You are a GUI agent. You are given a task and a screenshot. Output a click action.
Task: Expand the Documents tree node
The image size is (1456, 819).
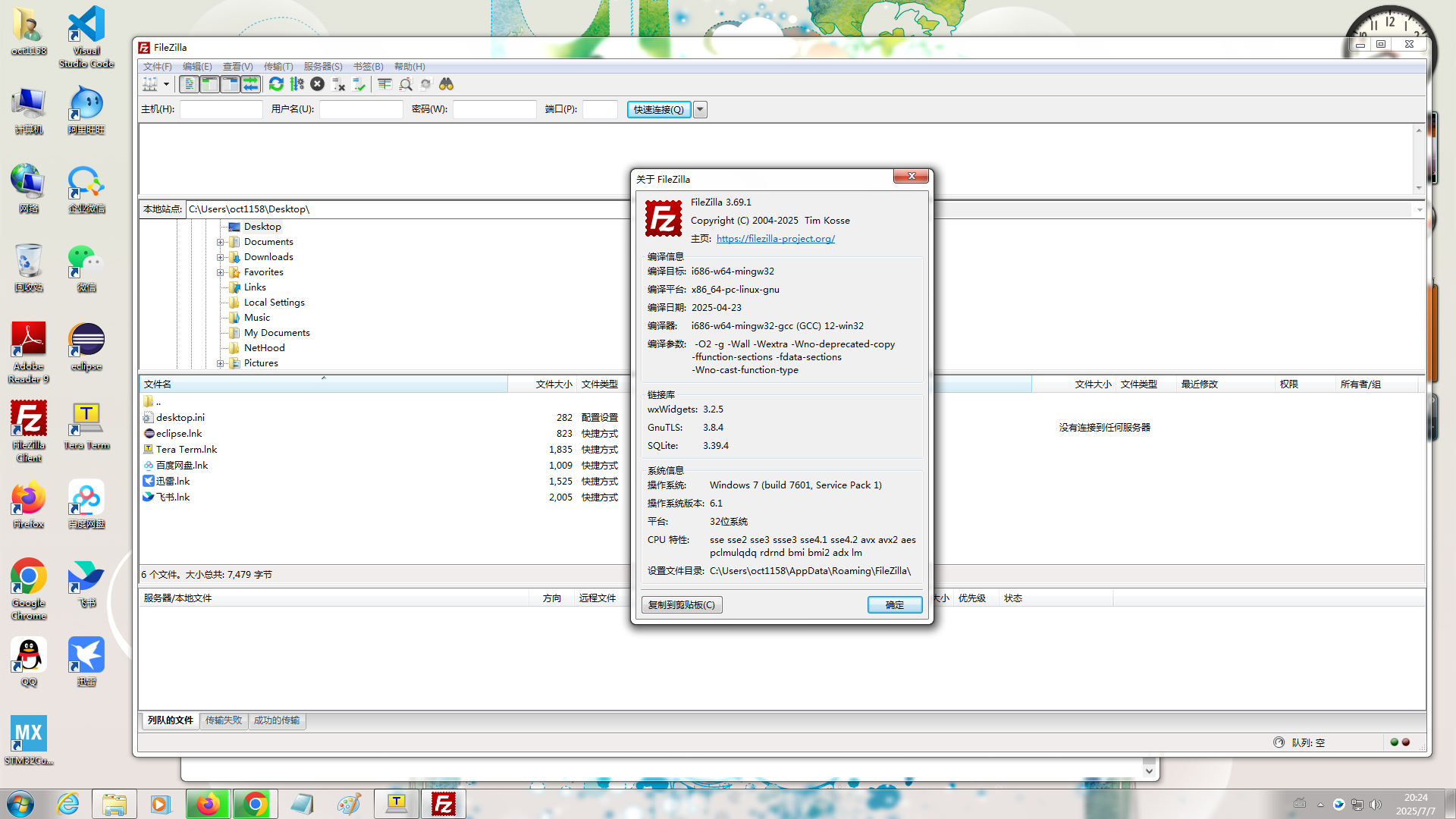pos(221,242)
